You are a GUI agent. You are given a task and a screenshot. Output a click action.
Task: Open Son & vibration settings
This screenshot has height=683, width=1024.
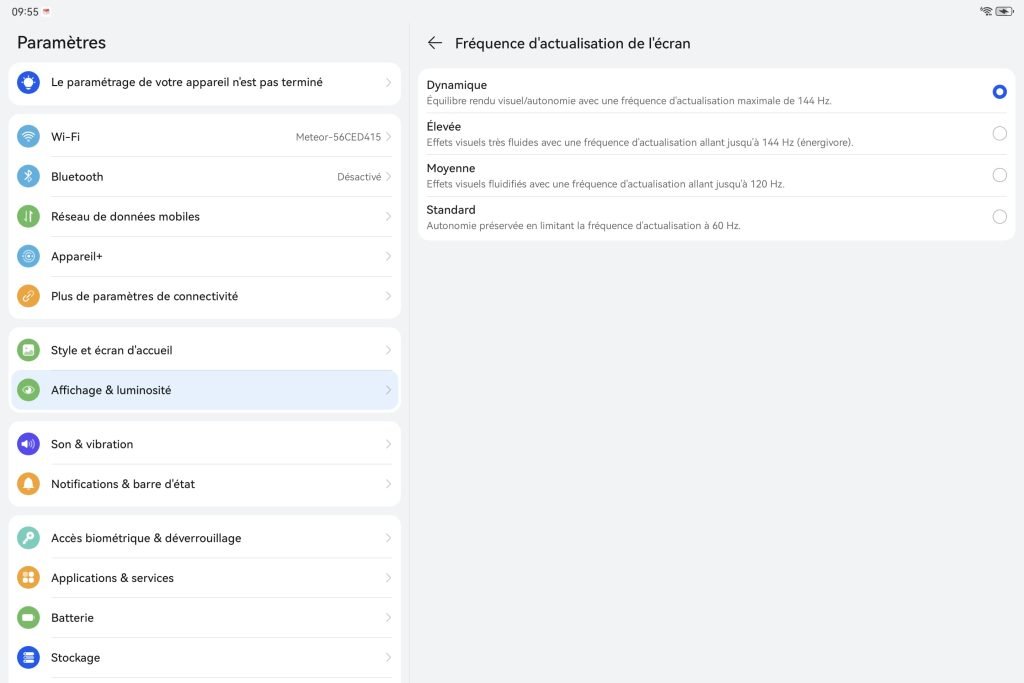pos(204,444)
